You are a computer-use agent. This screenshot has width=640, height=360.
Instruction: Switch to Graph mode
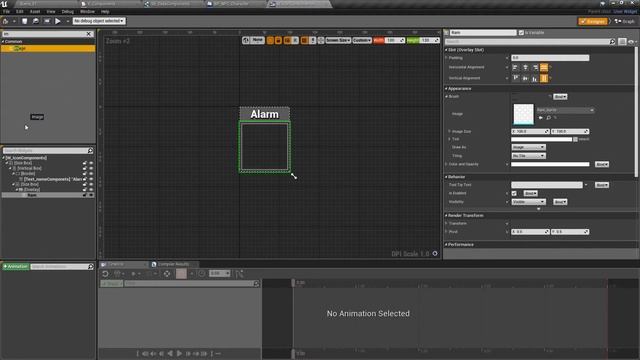(624, 21)
